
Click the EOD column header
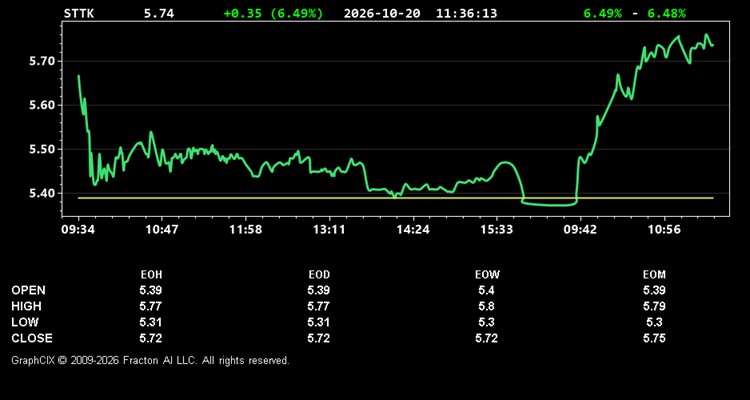[x=319, y=275]
